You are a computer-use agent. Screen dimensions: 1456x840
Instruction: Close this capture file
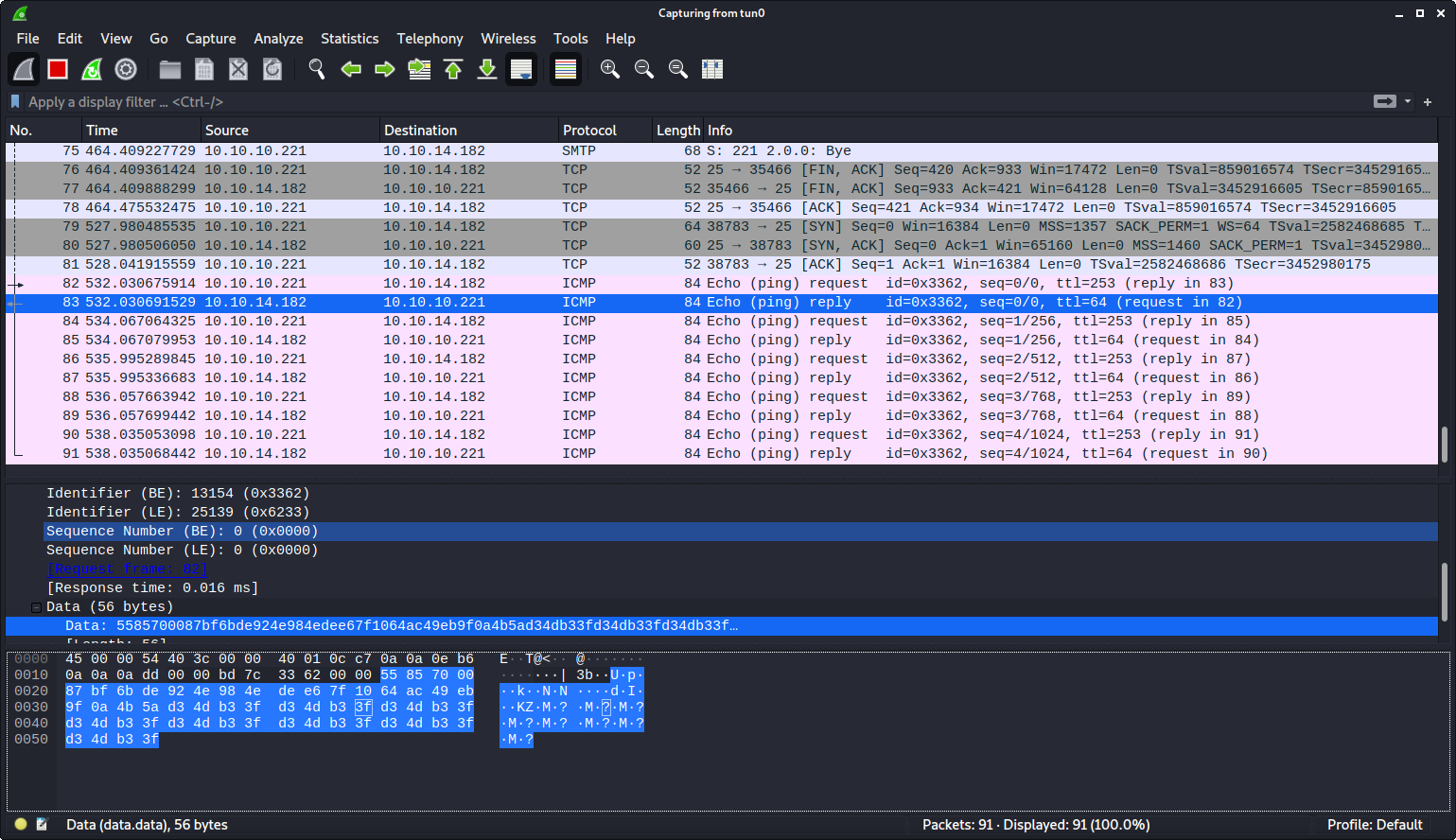237,68
